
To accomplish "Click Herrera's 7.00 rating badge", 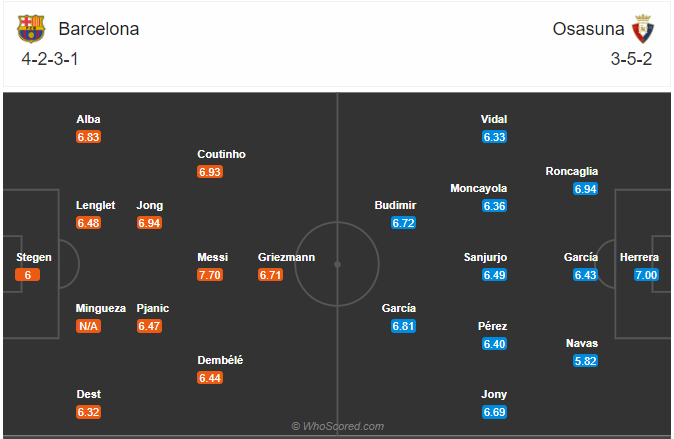I will (646, 275).
